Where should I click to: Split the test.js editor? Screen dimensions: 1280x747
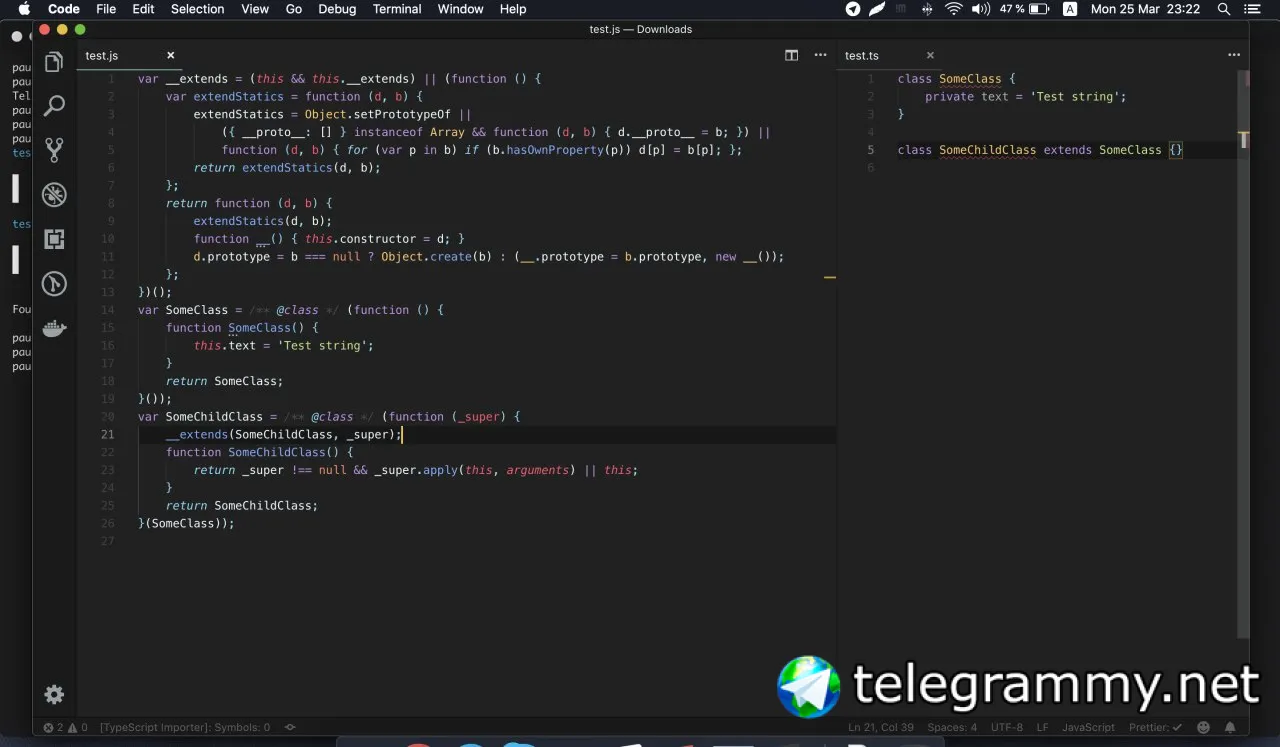(x=792, y=56)
